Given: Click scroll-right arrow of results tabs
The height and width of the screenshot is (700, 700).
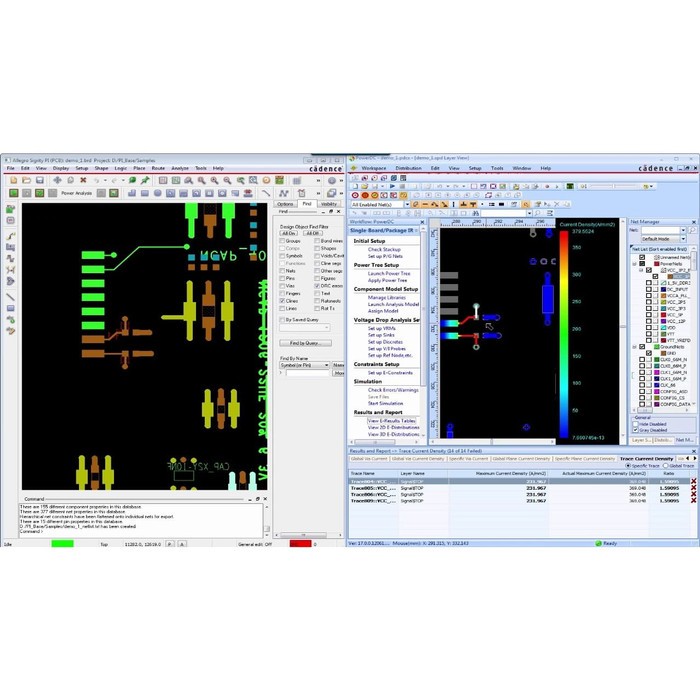Looking at the screenshot, I should [x=695, y=458].
